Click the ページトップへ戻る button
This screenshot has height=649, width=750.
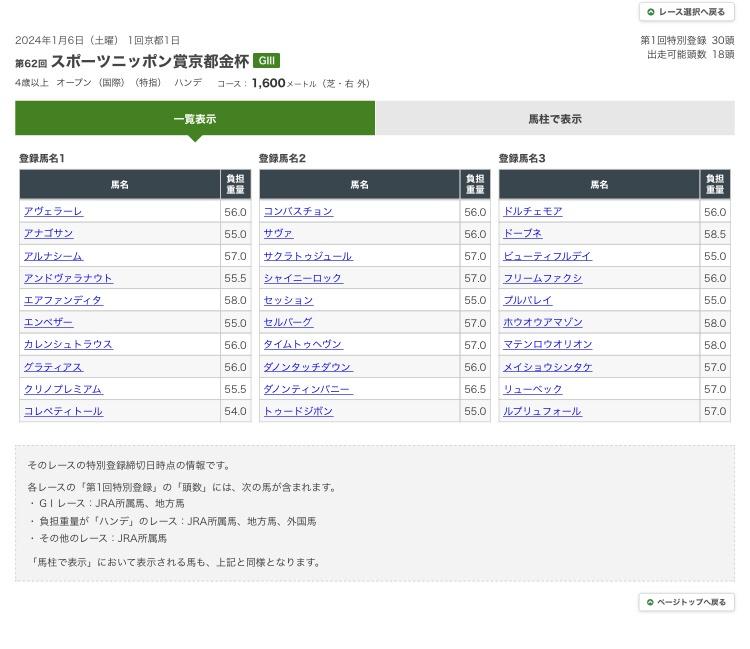click(686, 602)
